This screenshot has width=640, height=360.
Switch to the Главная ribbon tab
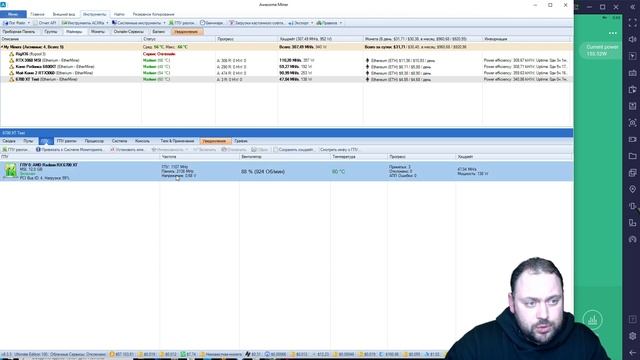[x=37, y=14]
